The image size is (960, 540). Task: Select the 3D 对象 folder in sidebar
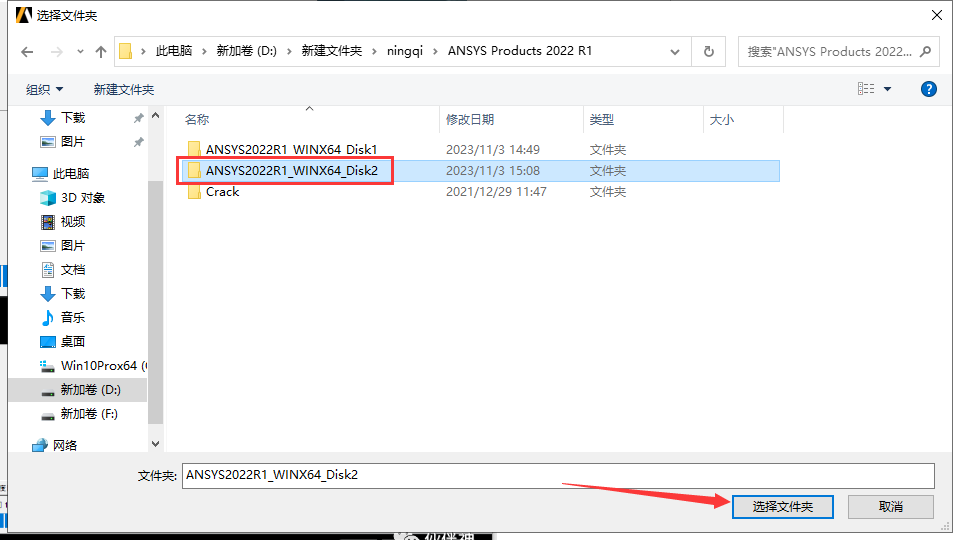[82, 197]
